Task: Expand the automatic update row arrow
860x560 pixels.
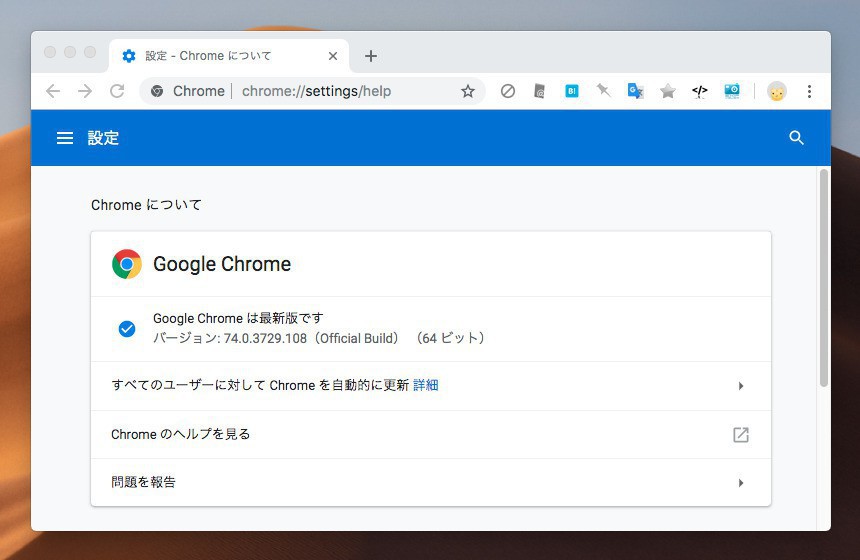Action: coord(740,386)
